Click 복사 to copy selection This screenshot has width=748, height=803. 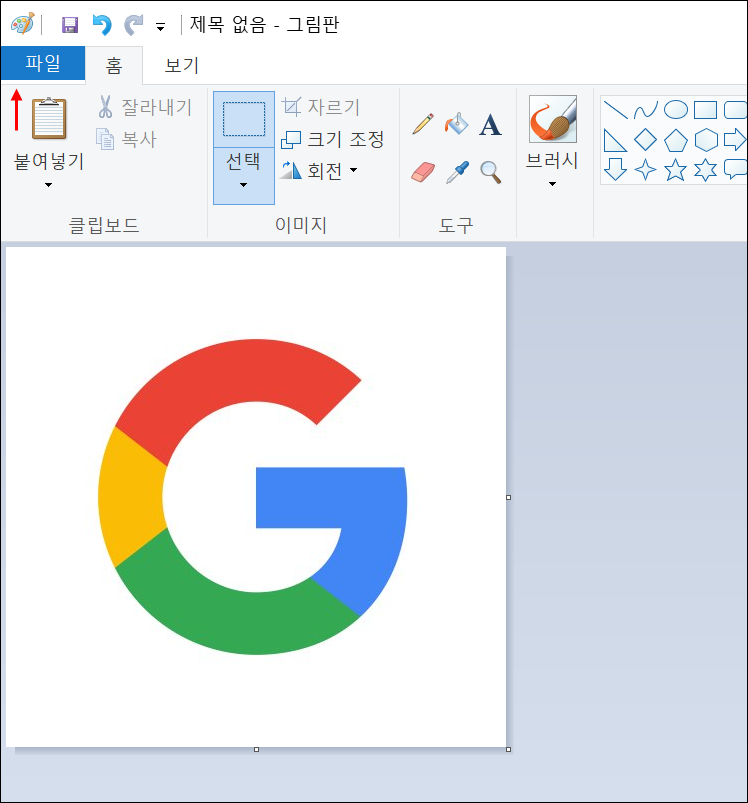[126, 139]
